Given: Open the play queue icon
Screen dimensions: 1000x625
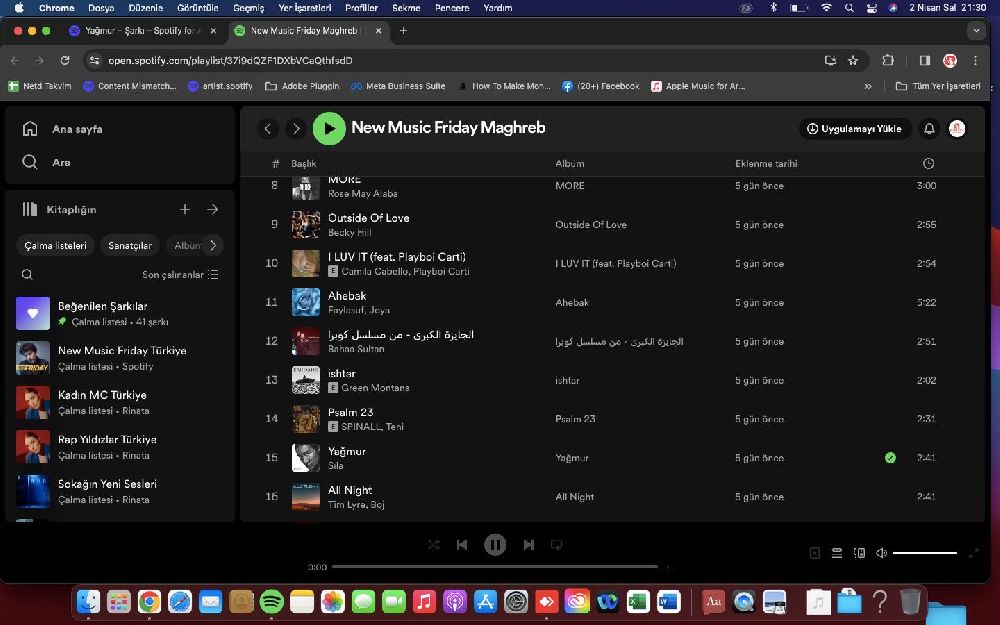Looking at the screenshot, I should click(x=837, y=553).
